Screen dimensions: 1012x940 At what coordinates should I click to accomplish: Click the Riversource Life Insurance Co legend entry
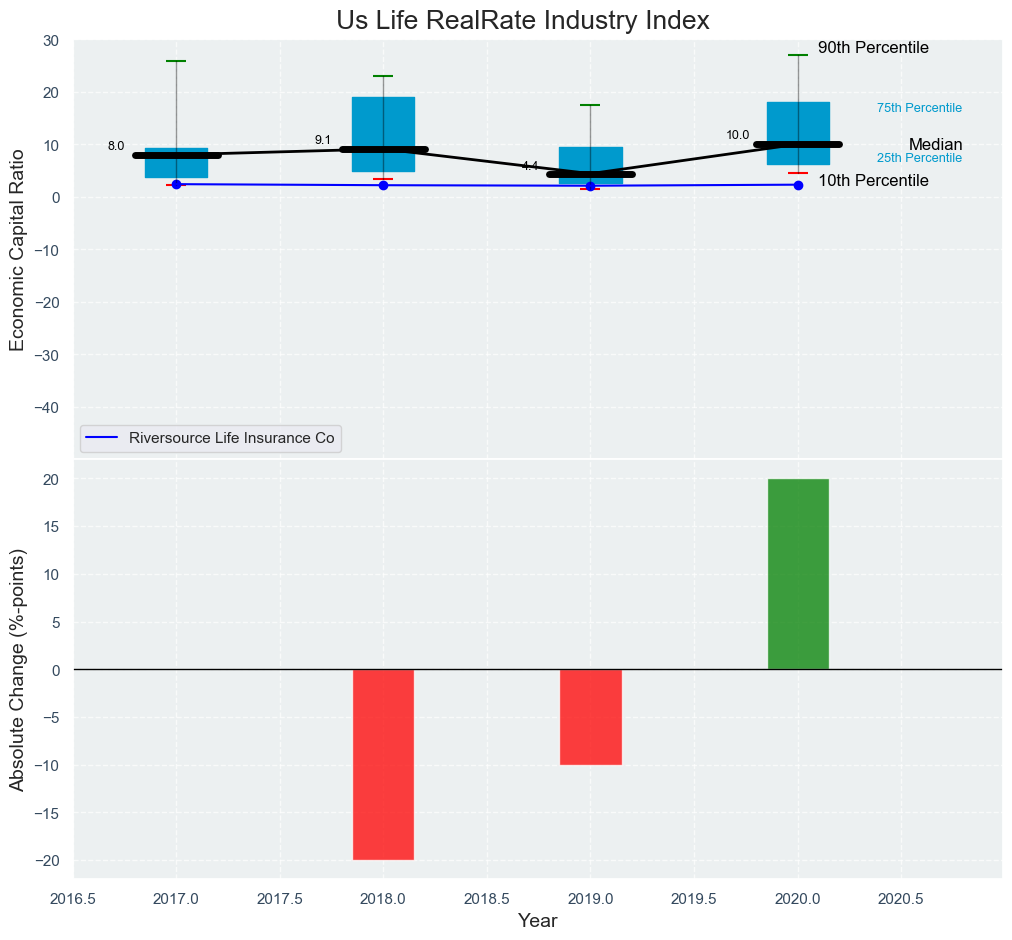210,438
